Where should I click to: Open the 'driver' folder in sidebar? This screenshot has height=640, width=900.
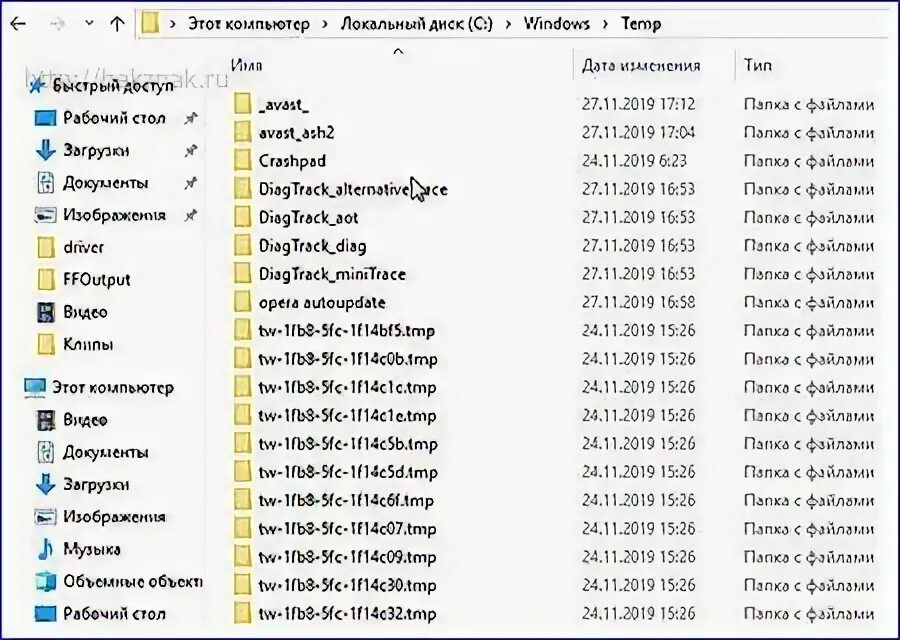83,247
